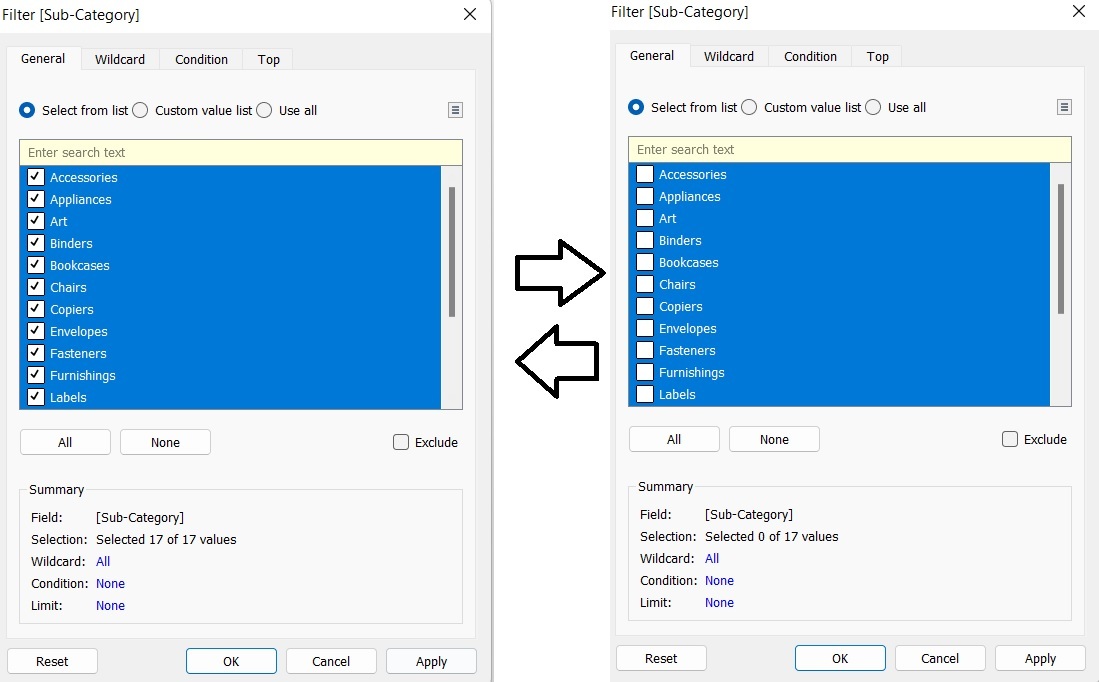Open list options menu icon in right dialog
1099x682 pixels.
click(x=1064, y=107)
